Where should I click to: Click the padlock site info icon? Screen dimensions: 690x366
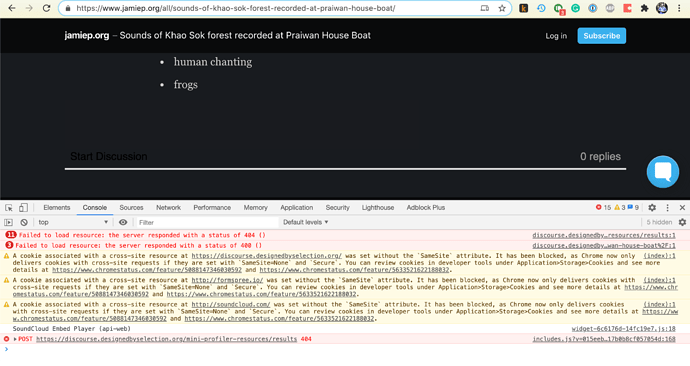tap(67, 8)
